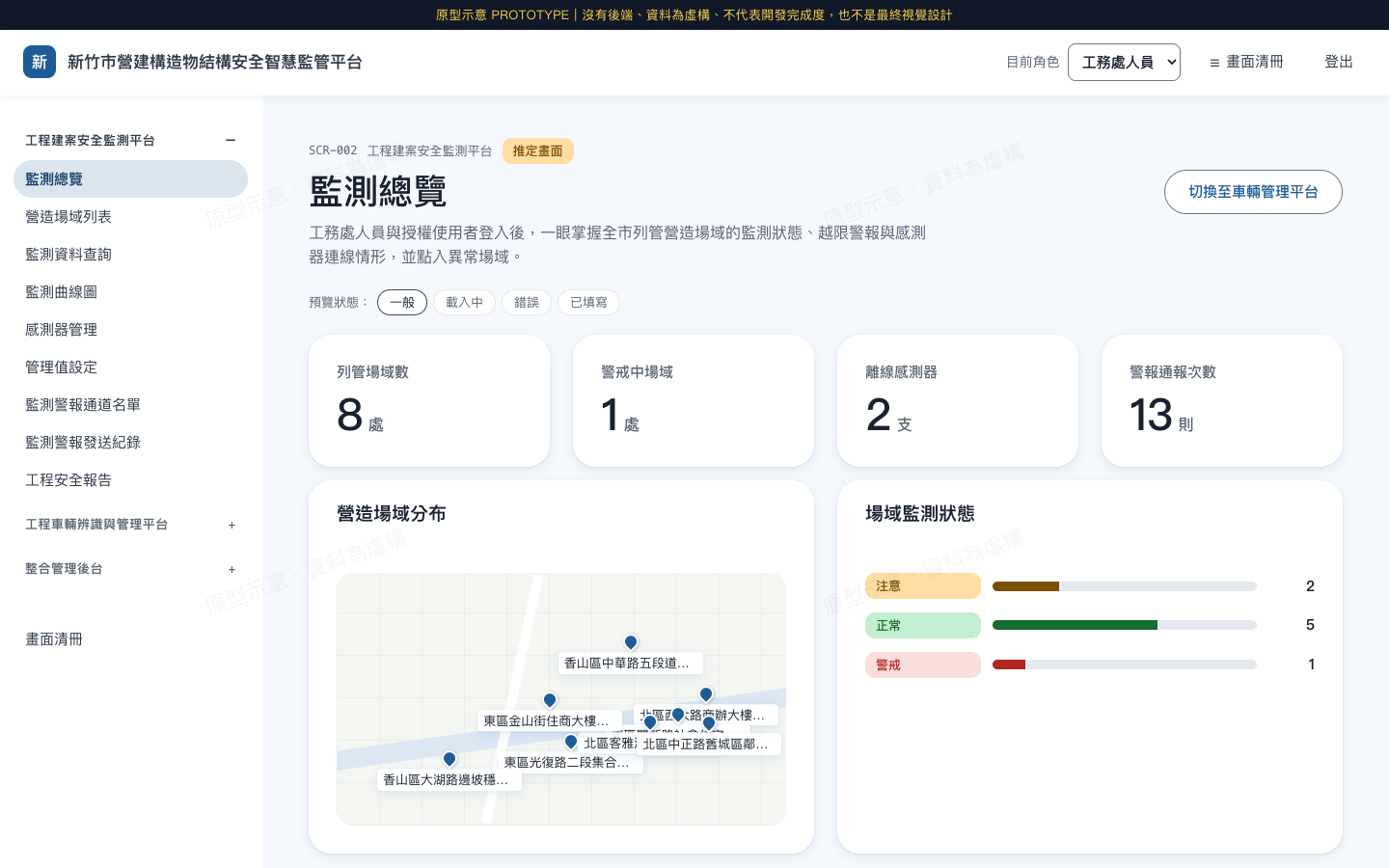
Task: Click the 監測總覽 page title
Action: point(378,191)
